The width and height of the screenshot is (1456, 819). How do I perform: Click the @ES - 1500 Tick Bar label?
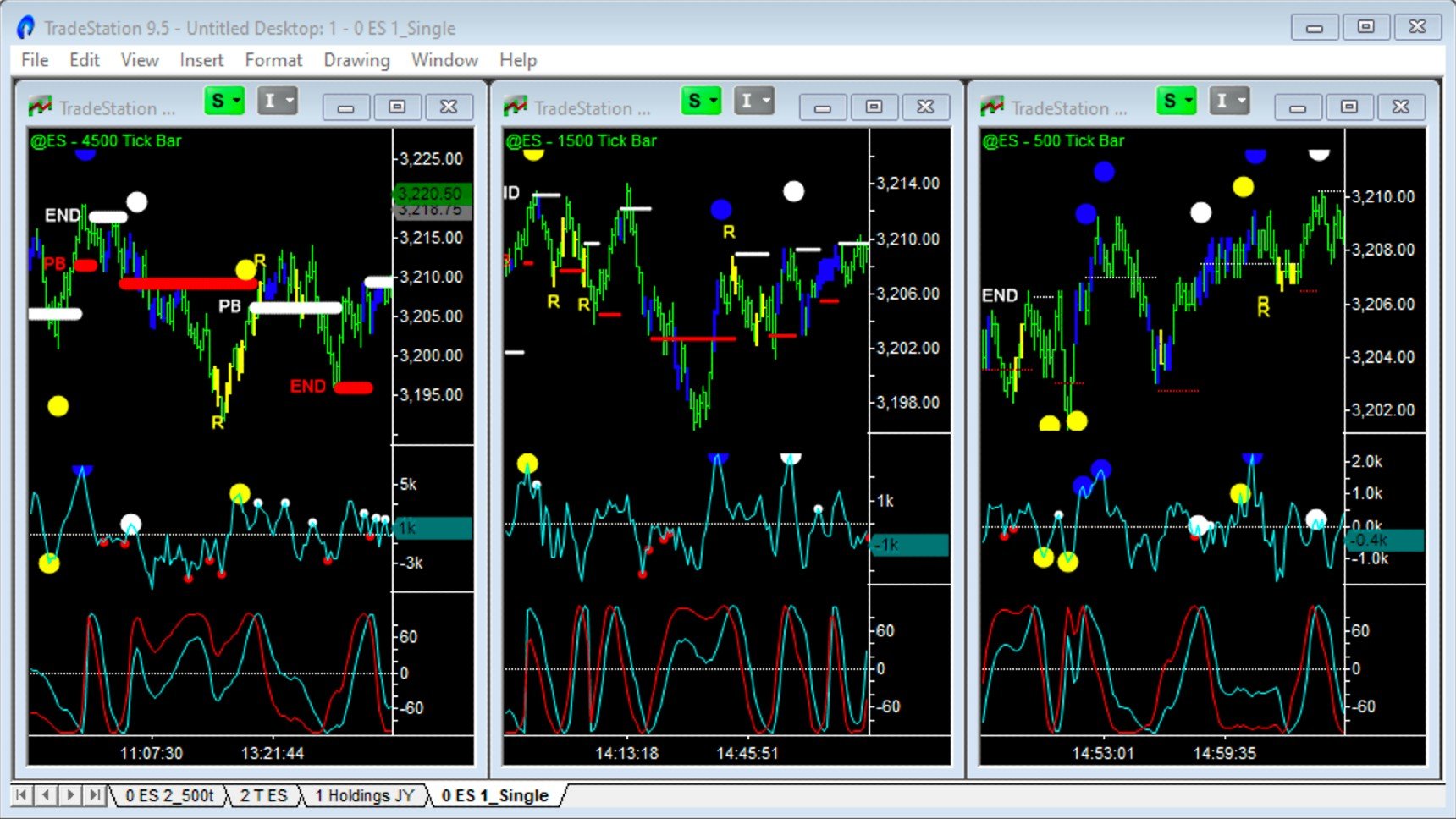(x=582, y=140)
